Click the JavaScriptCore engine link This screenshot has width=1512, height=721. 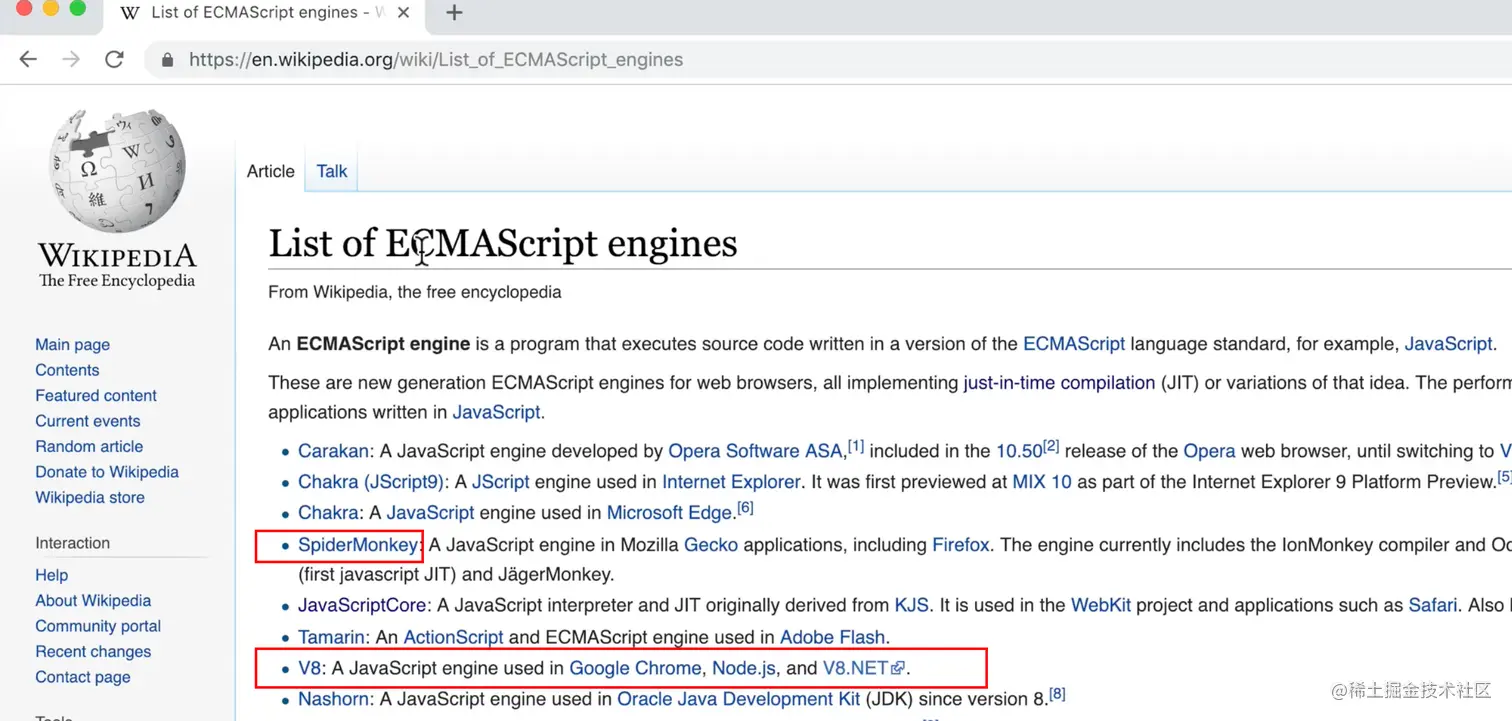(362, 606)
